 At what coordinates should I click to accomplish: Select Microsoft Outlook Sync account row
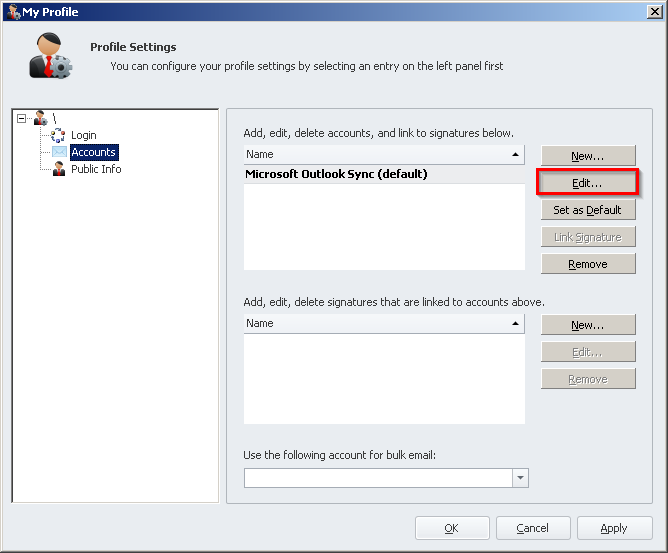click(336, 174)
